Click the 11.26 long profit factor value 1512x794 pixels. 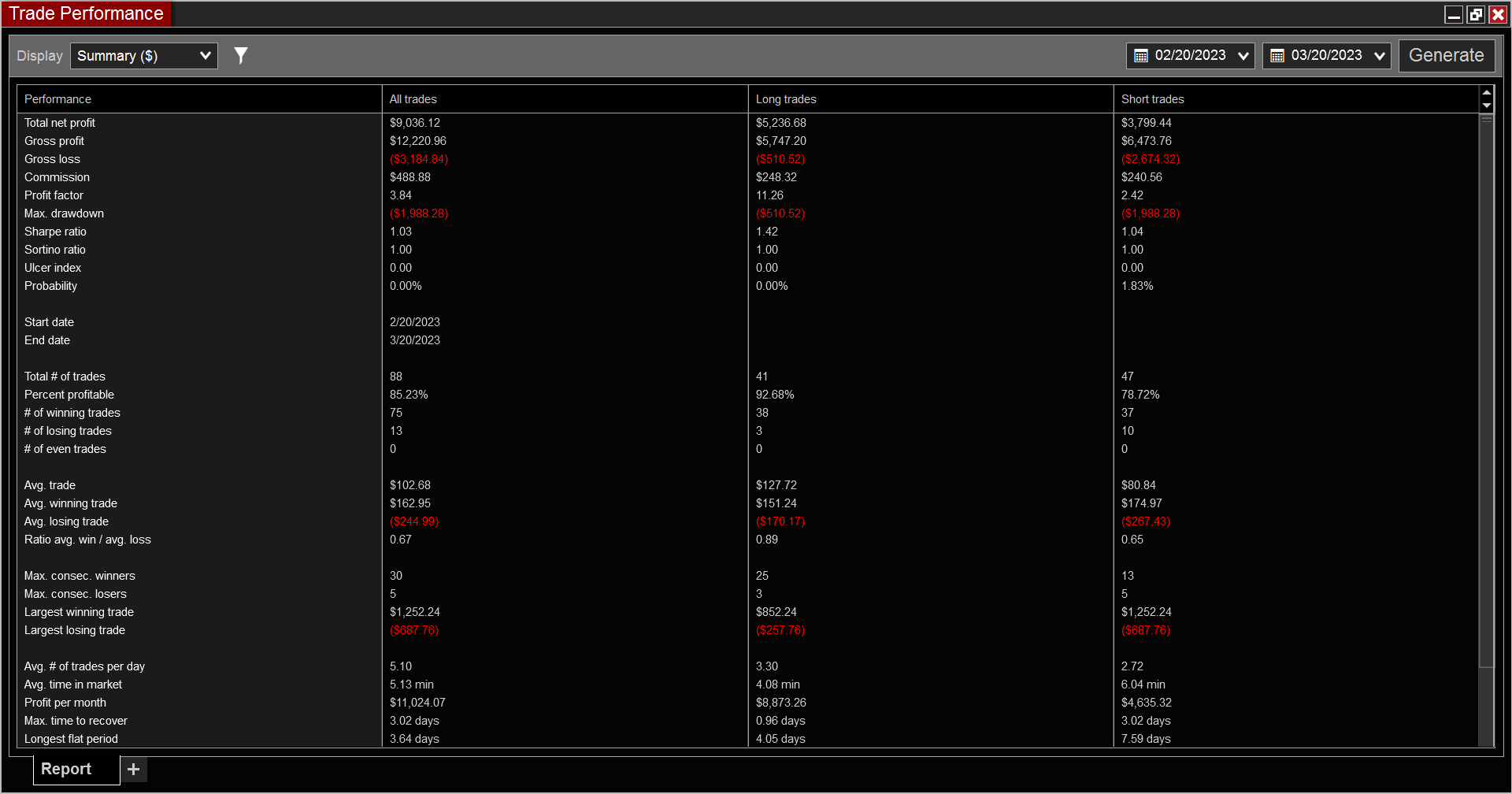[x=769, y=195]
